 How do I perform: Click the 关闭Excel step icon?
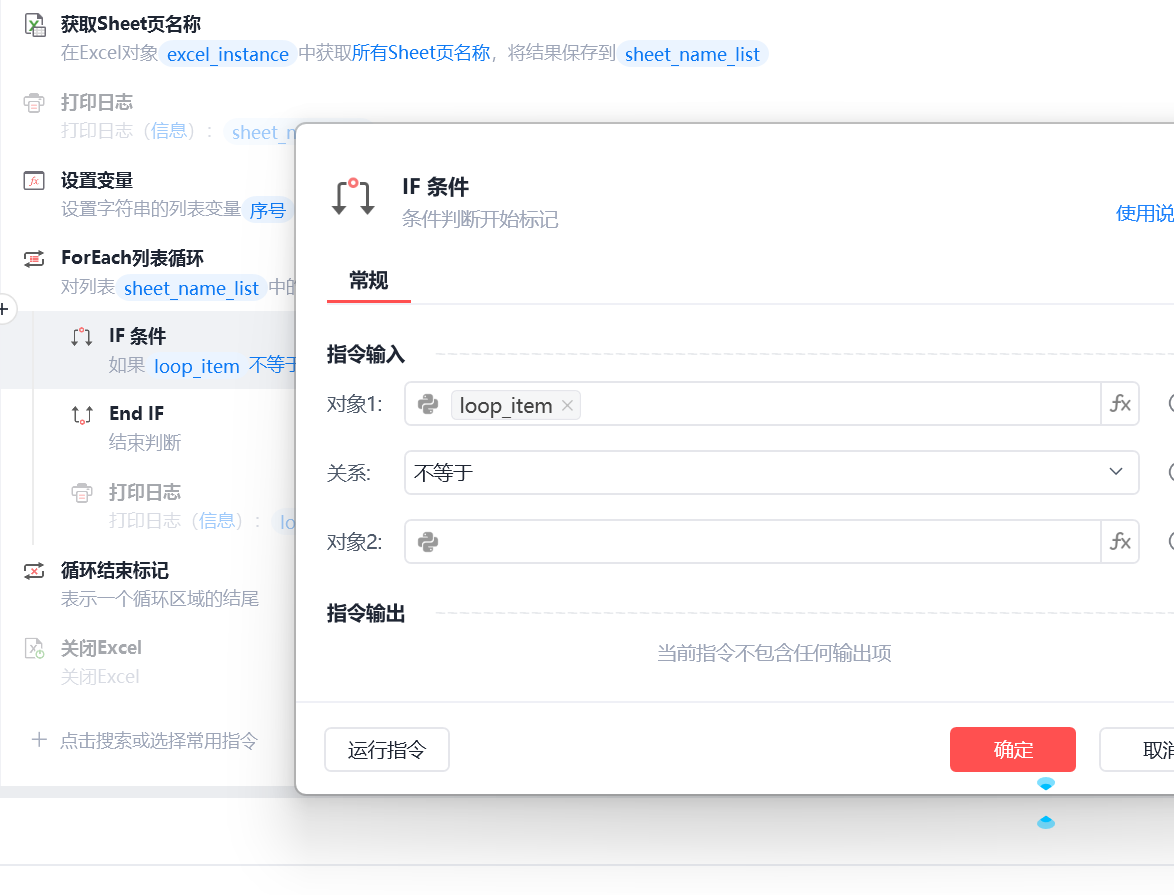tap(34, 649)
